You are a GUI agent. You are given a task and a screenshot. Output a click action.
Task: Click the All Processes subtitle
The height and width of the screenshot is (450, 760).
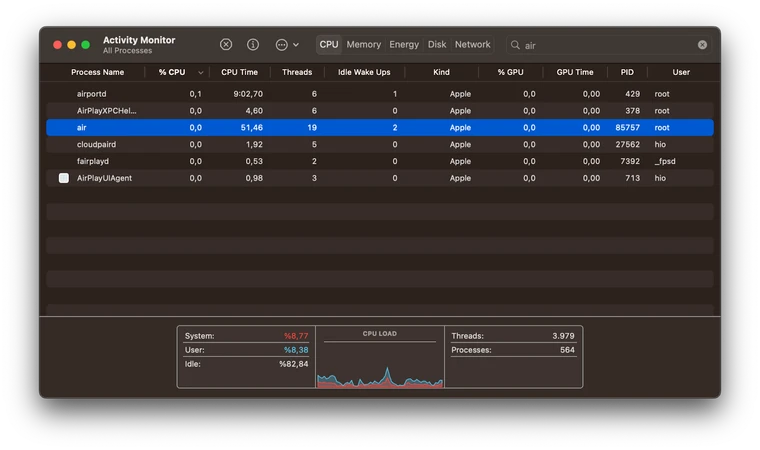tap(127, 50)
